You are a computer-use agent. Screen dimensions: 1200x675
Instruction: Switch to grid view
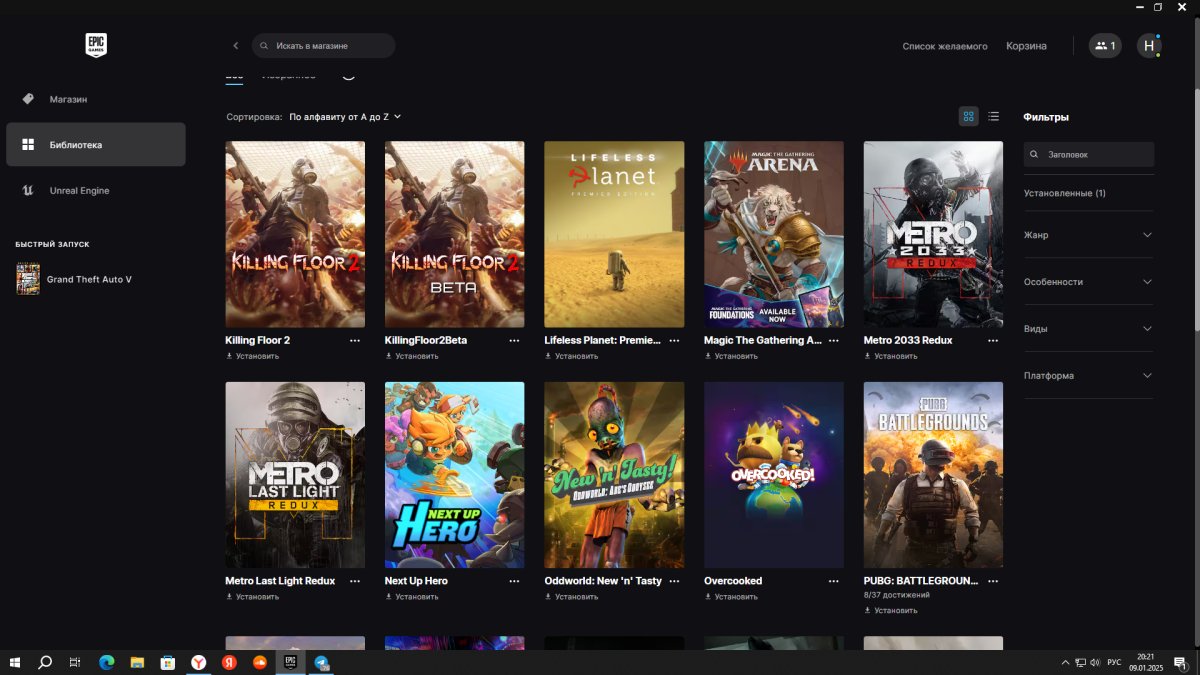[968, 117]
